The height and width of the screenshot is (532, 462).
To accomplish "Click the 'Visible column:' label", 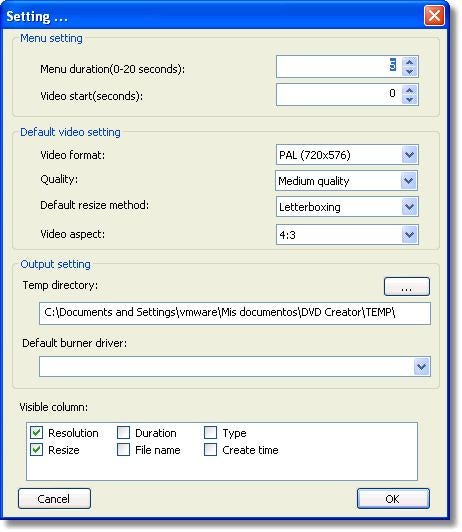I will (54, 407).
